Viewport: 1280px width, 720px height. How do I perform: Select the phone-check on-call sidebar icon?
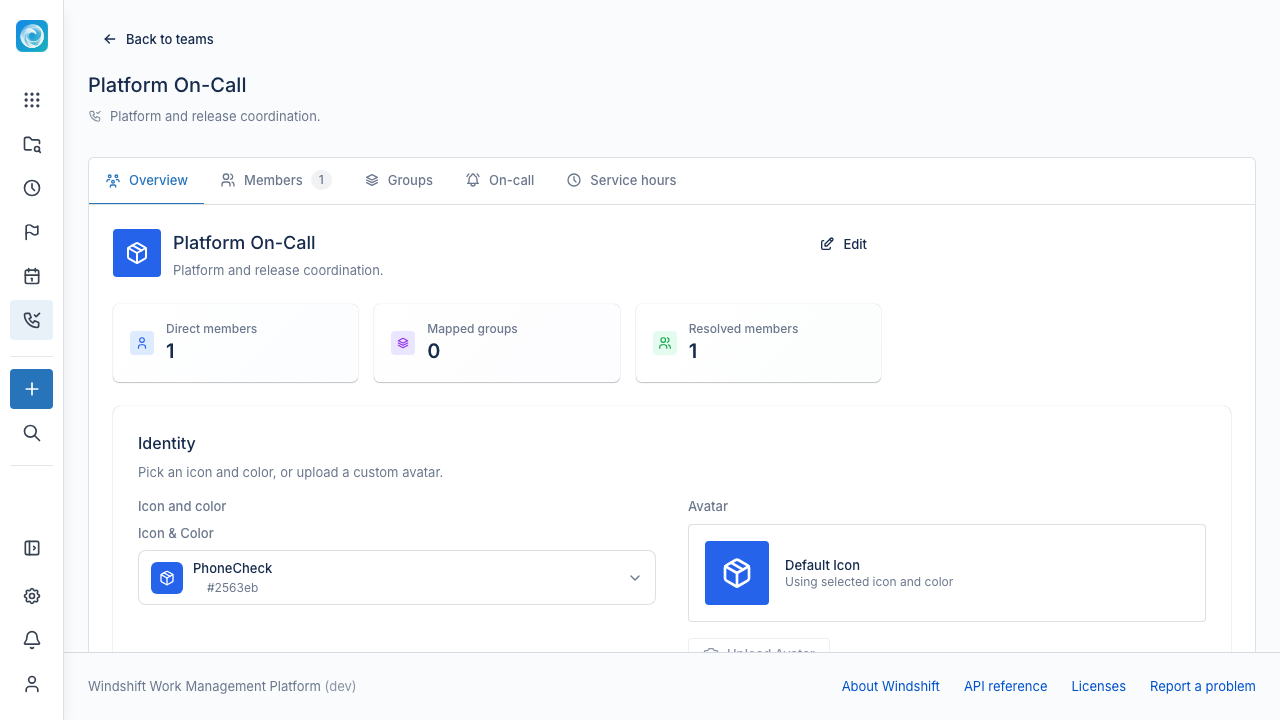[32, 320]
